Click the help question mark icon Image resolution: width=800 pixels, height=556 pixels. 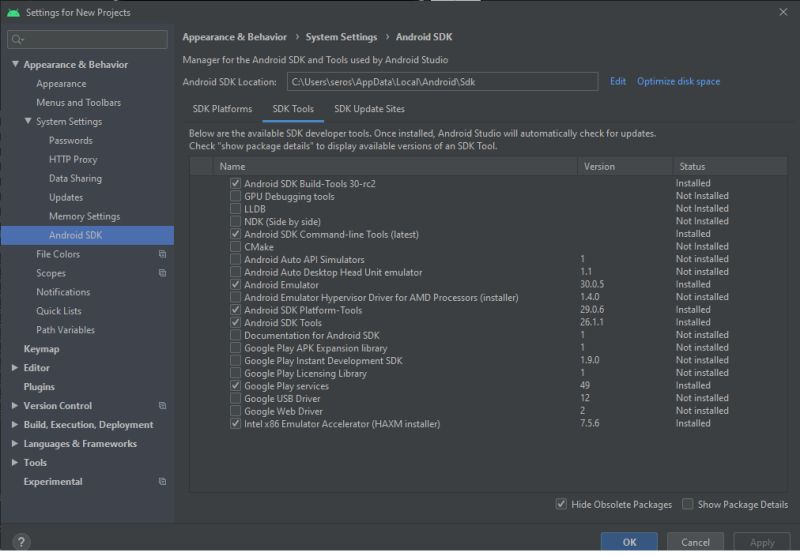point(21,542)
